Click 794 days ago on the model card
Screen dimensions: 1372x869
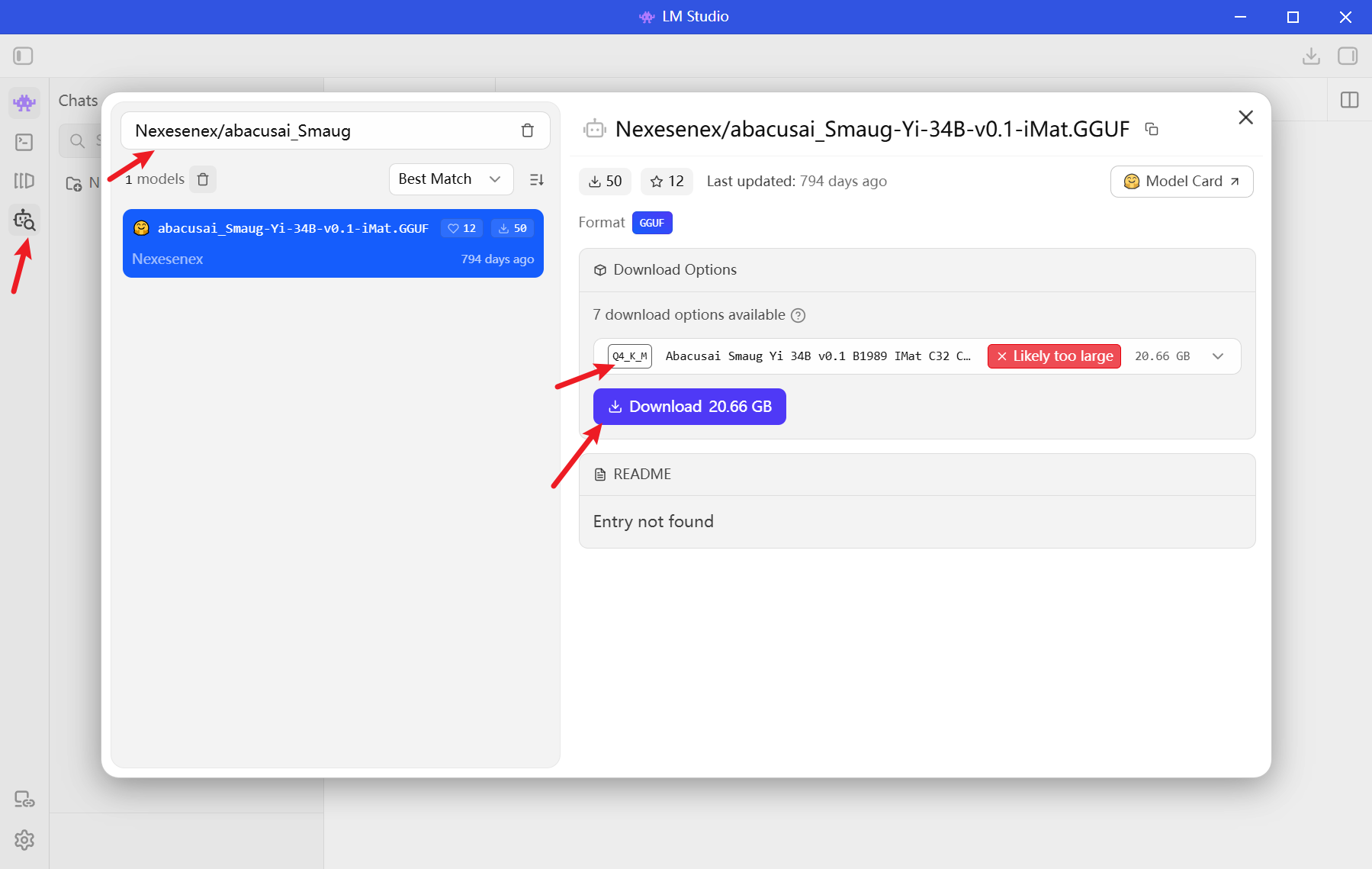[x=497, y=259]
